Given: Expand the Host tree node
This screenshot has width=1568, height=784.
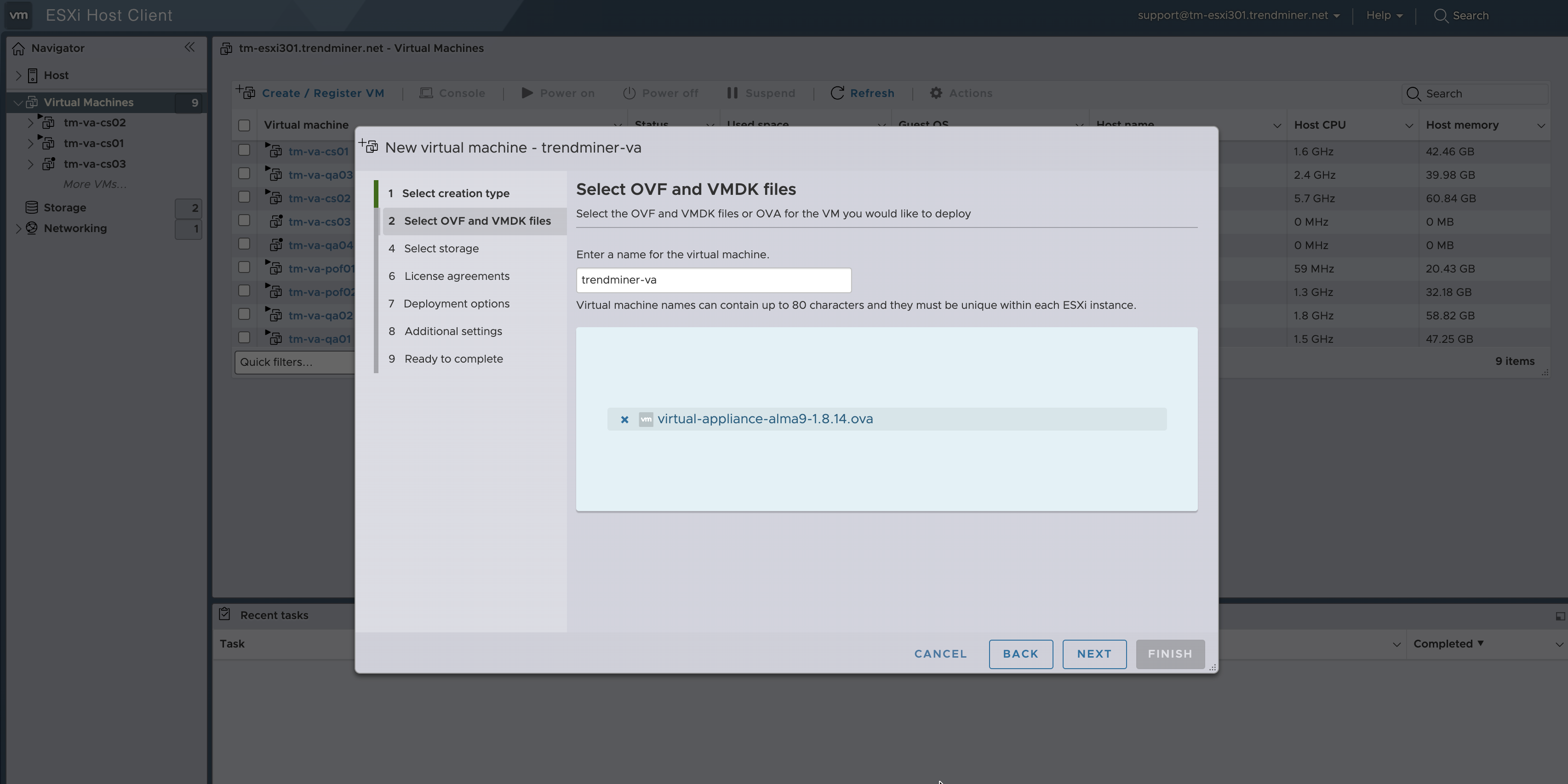Looking at the screenshot, I should [x=18, y=75].
